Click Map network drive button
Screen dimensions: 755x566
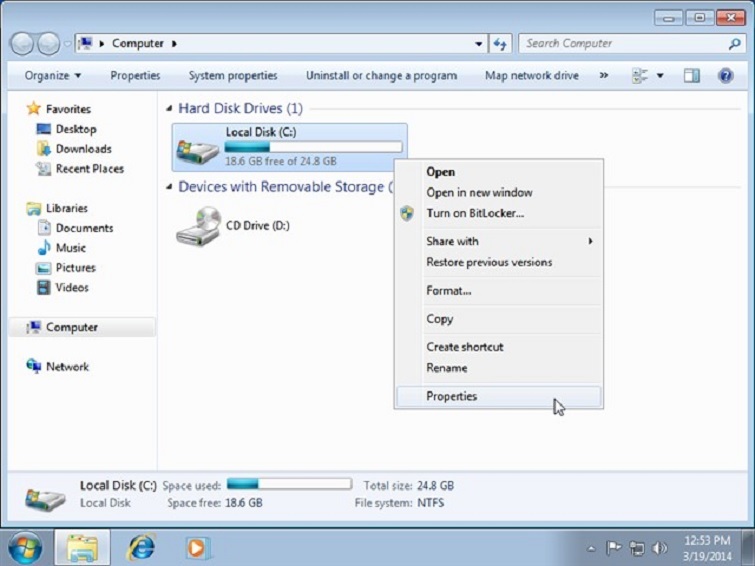click(532, 76)
